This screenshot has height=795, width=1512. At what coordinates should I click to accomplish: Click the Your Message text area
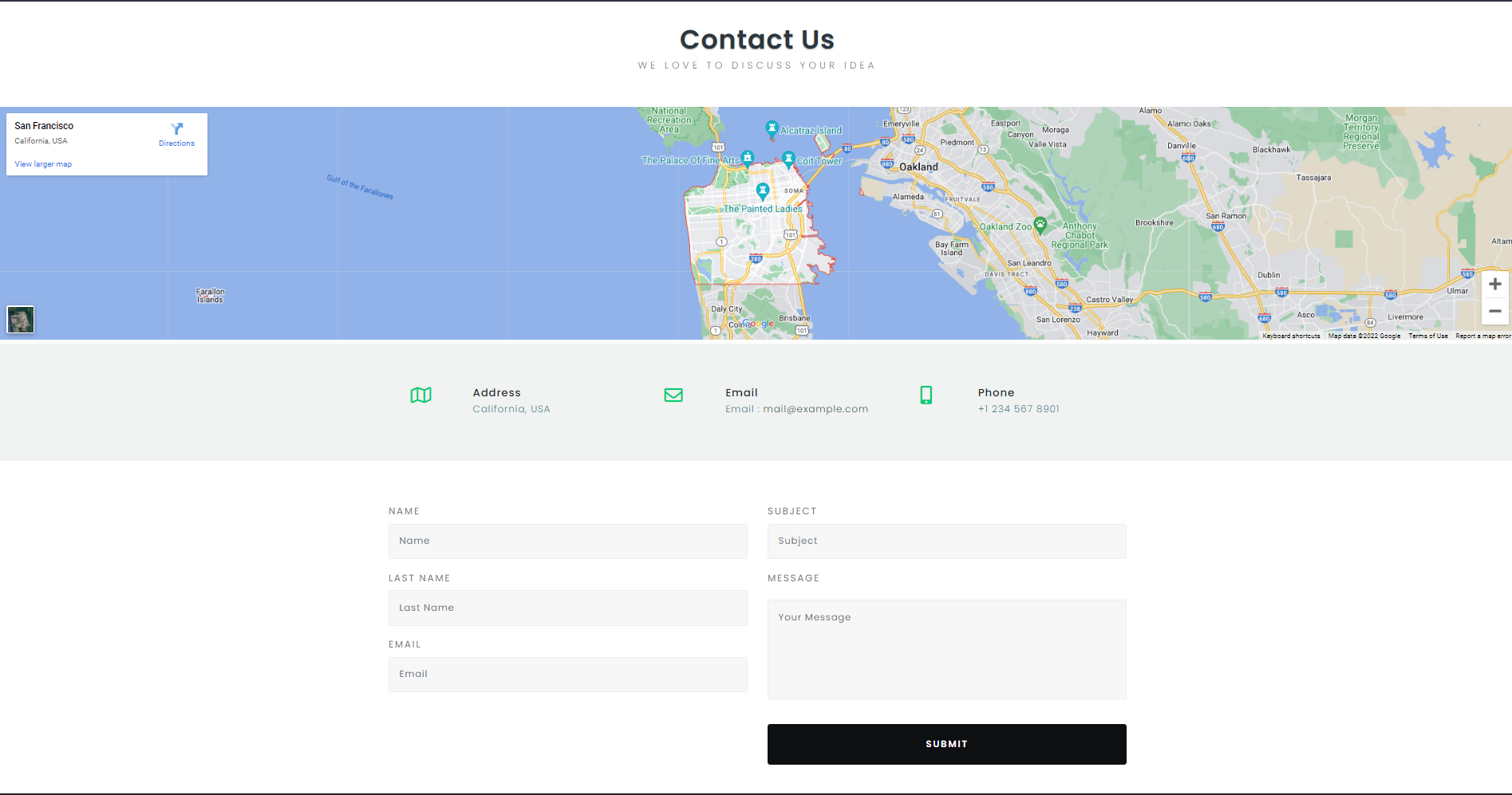pyautogui.click(x=946, y=649)
